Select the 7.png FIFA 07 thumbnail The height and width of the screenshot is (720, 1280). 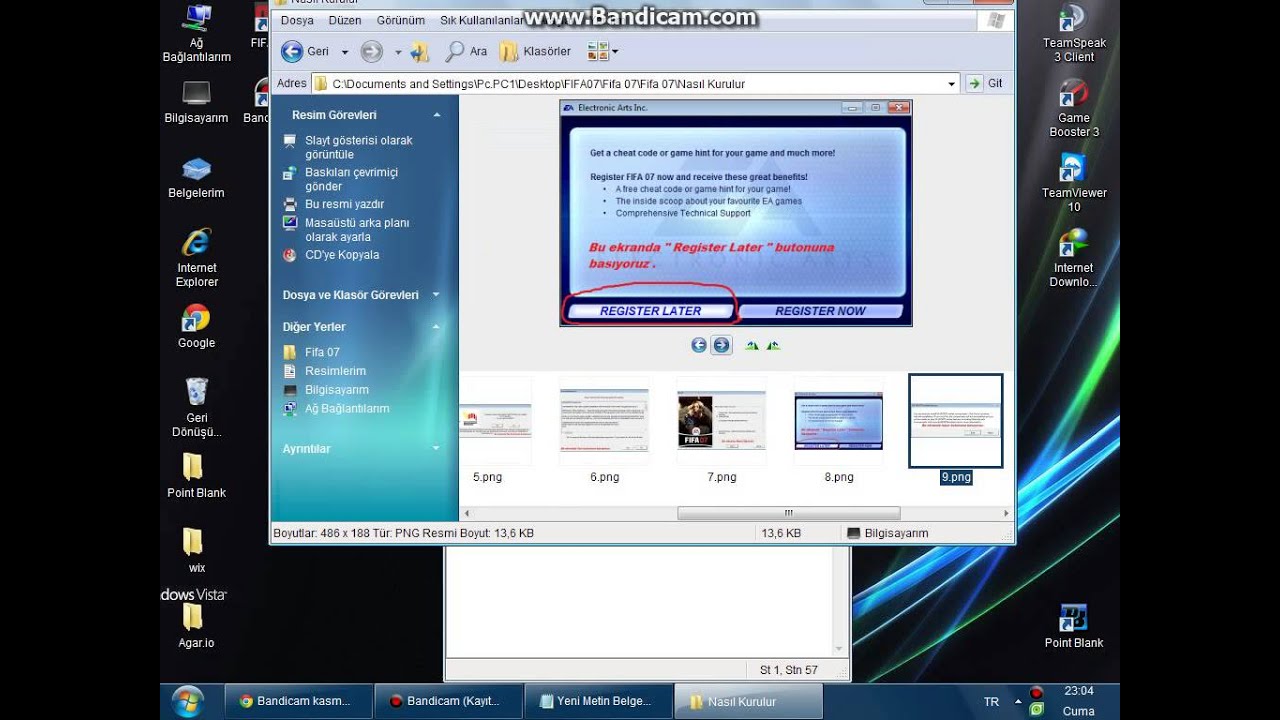(x=721, y=421)
